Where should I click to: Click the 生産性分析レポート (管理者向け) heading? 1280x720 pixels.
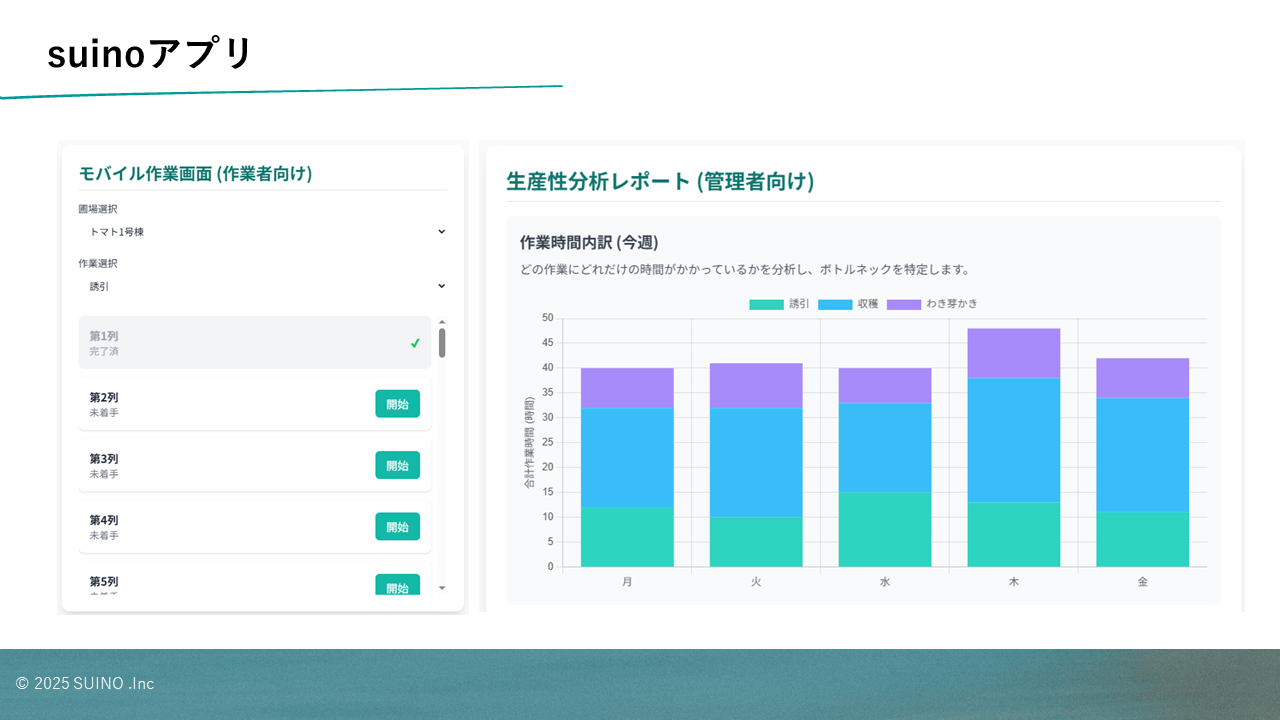click(x=660, y=181)
